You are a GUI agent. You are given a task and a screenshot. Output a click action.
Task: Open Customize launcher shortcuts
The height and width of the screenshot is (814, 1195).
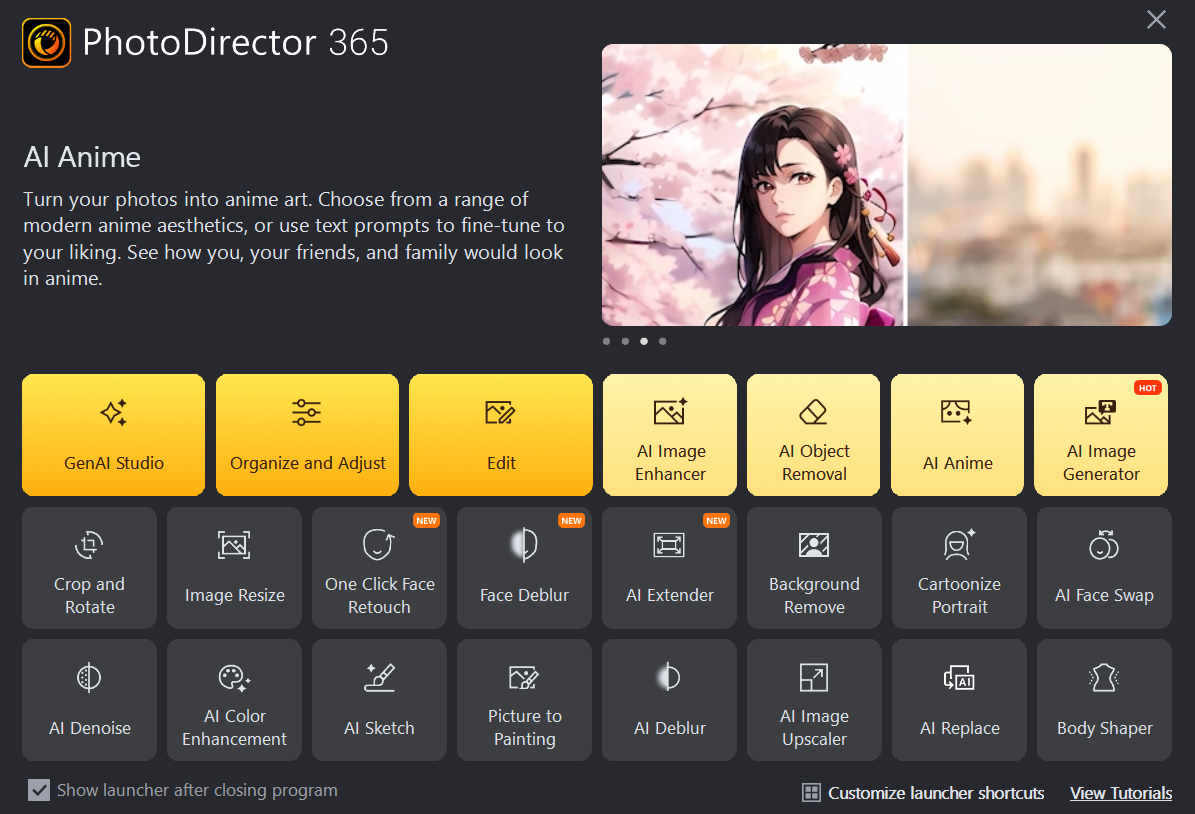923,792
